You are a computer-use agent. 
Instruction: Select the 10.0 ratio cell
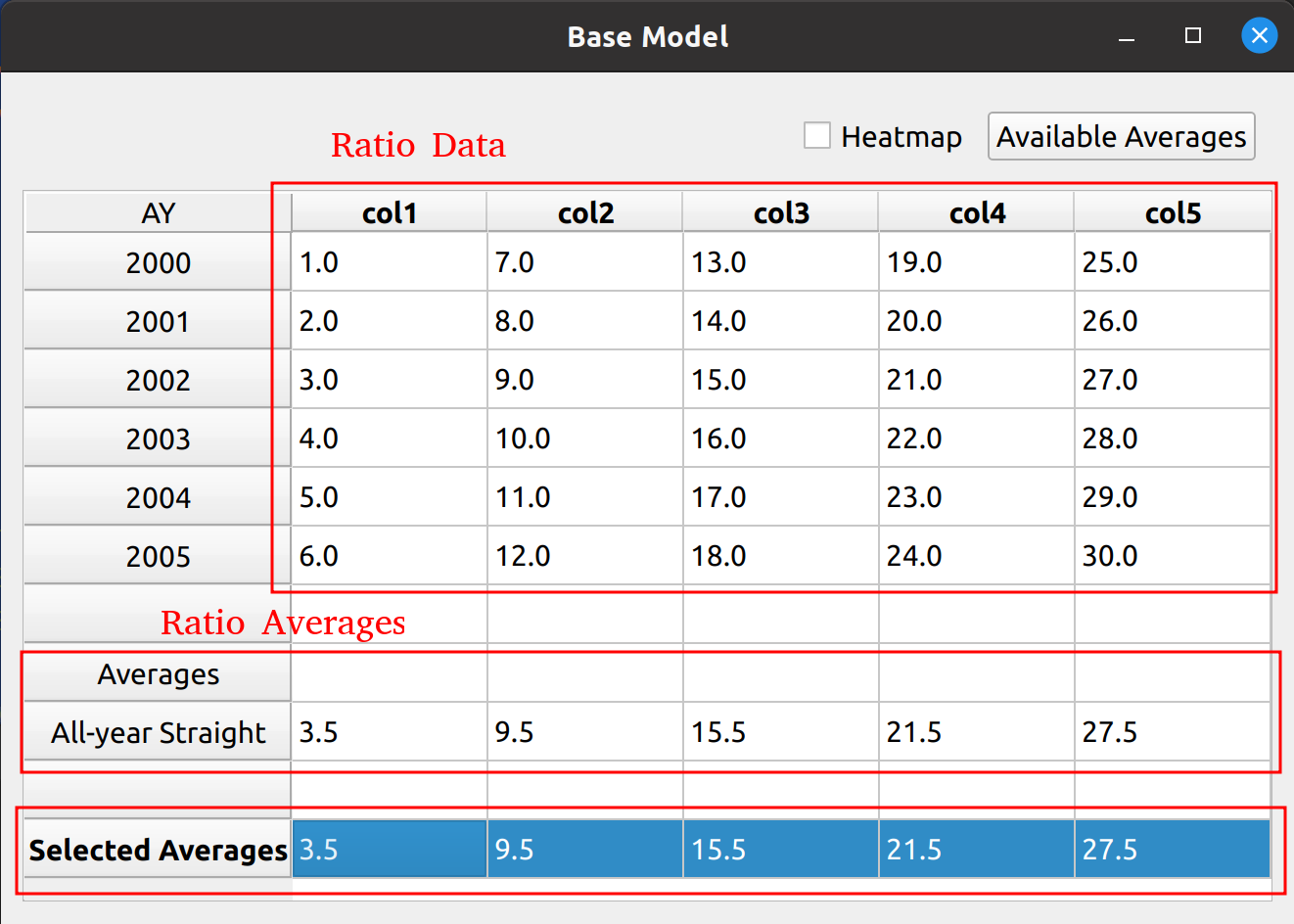click(584, 439)
